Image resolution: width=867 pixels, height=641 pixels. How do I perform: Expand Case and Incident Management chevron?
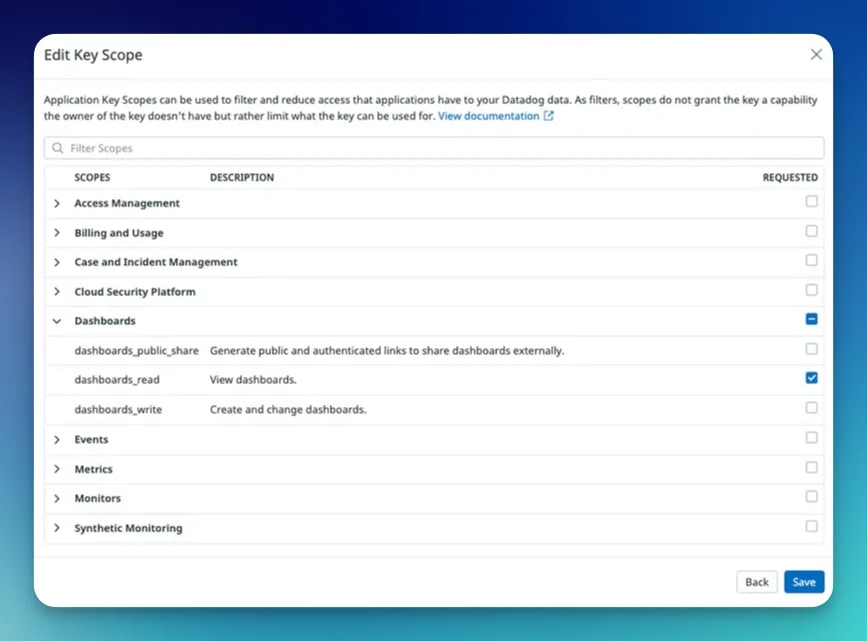pos(57,262)
